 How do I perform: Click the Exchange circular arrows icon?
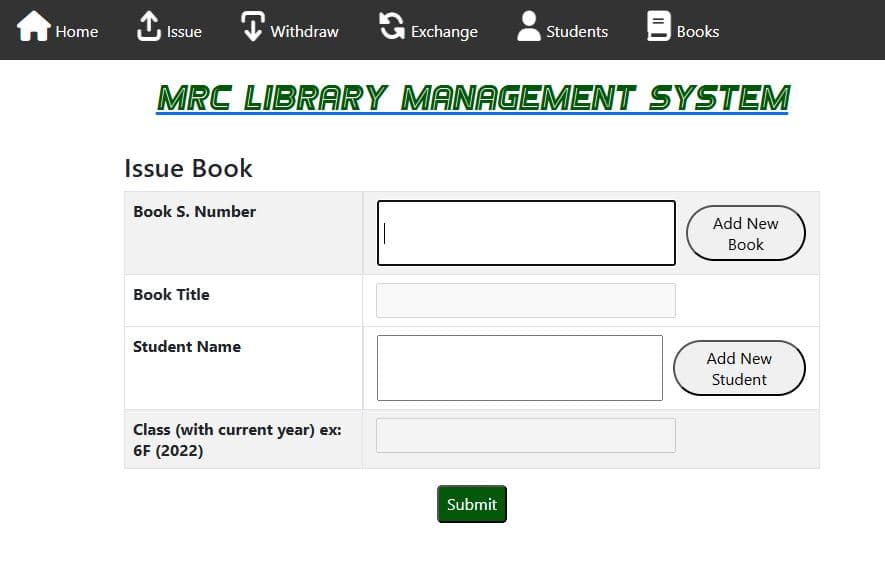392,26
